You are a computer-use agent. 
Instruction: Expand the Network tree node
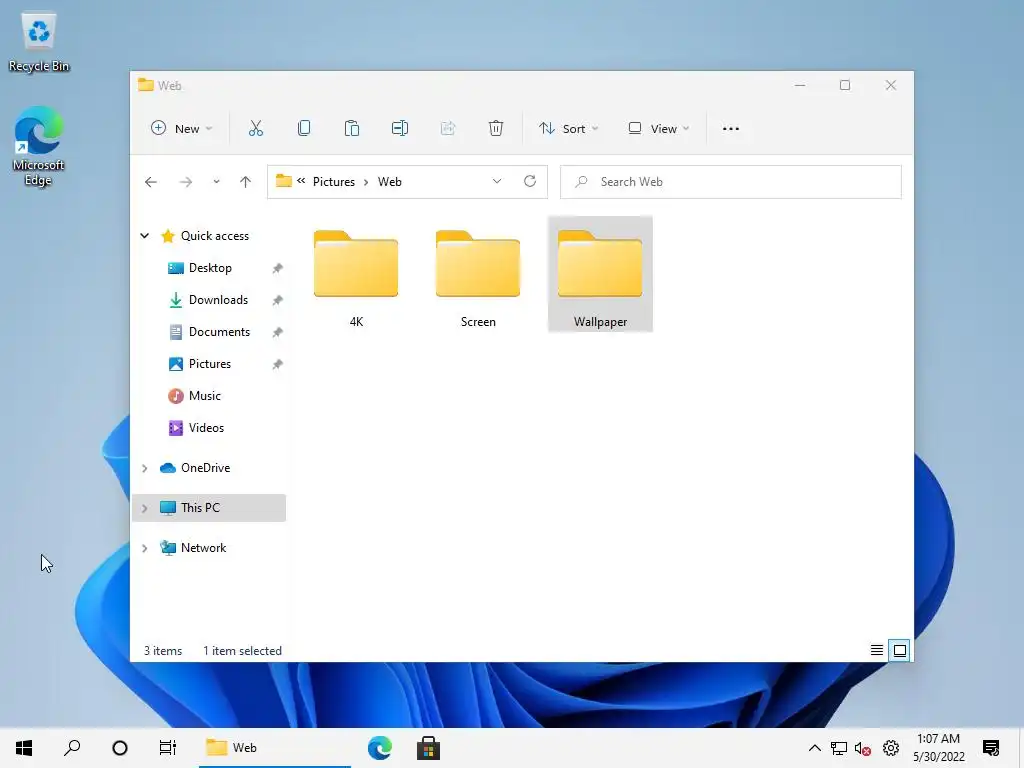click(x=145, y=548)
